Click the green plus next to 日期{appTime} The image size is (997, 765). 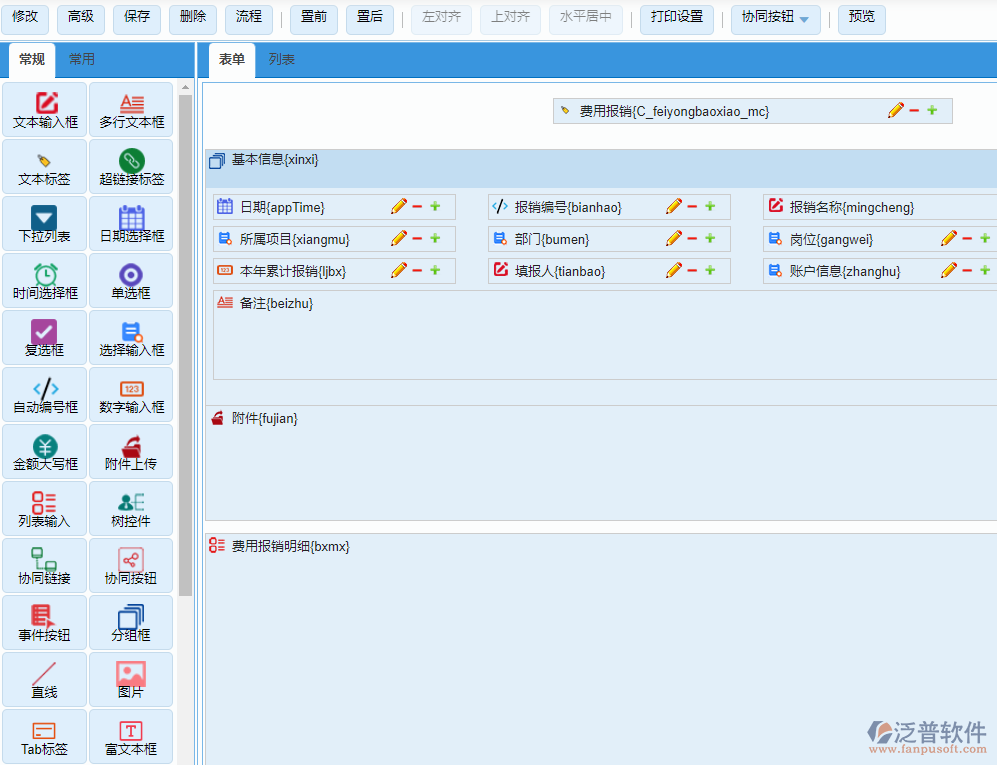coord(435,207)
